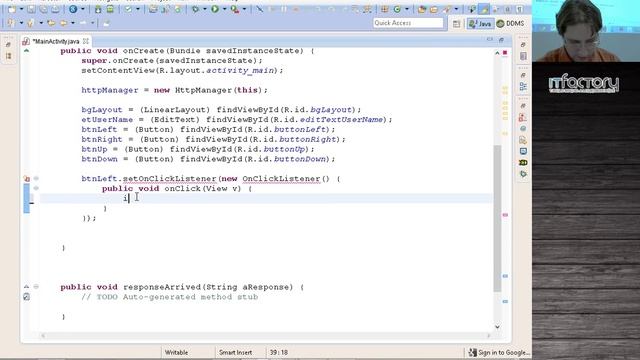This screenshot has width=640, height=360.
Task: Click the Debug bug toolbar icon
Action: point(196,9)
